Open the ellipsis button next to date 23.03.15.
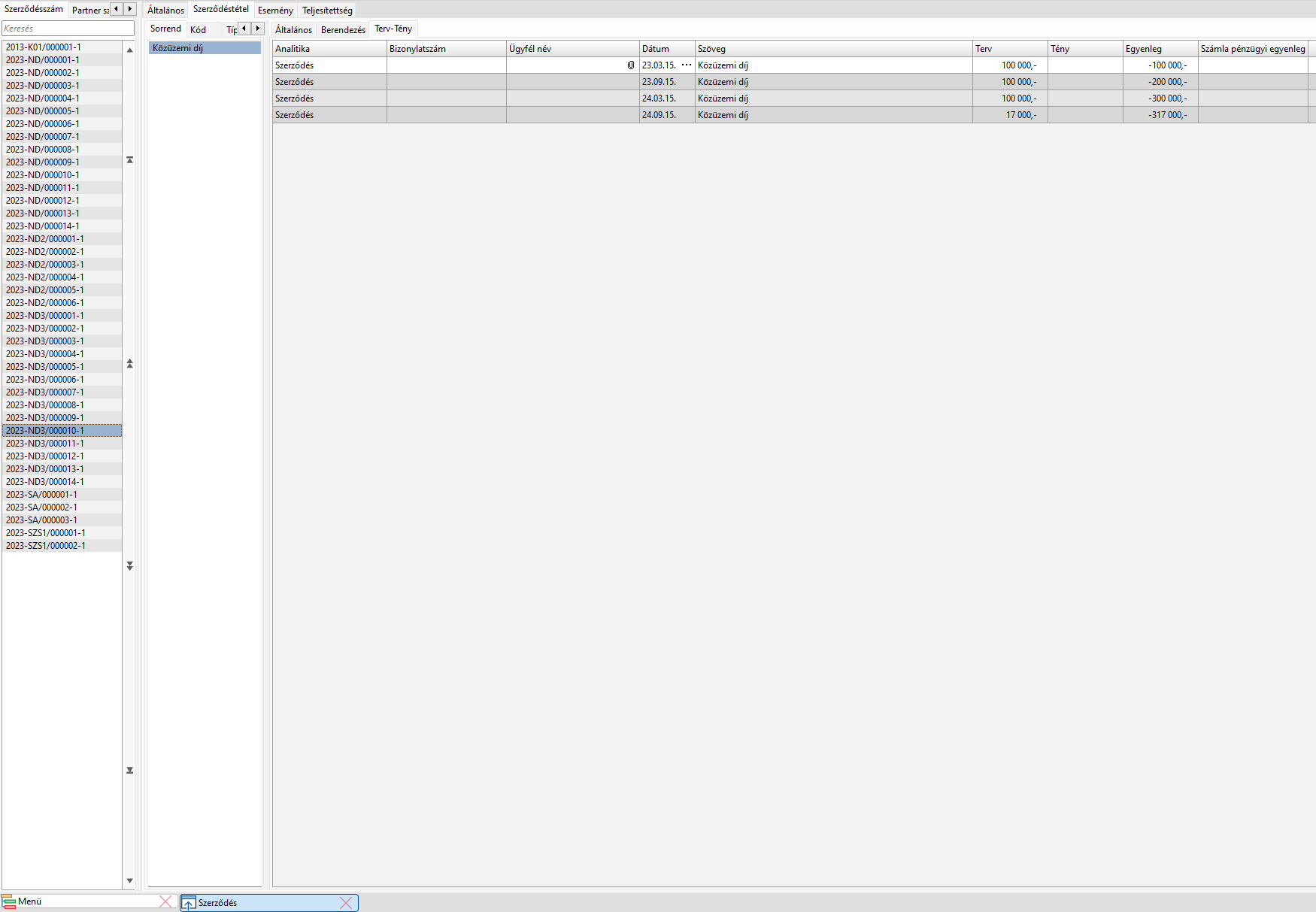 (x=687, y=65)
